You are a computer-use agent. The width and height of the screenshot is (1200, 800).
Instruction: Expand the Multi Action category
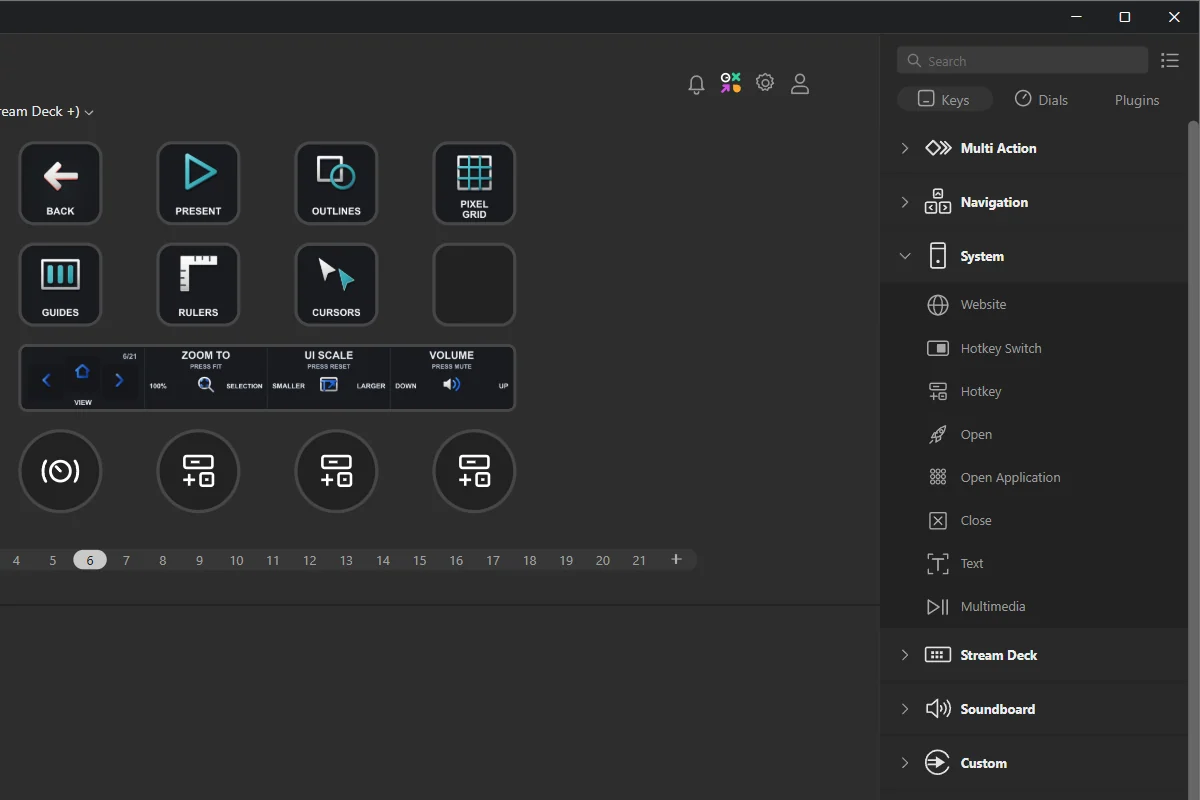[1034, 148]
